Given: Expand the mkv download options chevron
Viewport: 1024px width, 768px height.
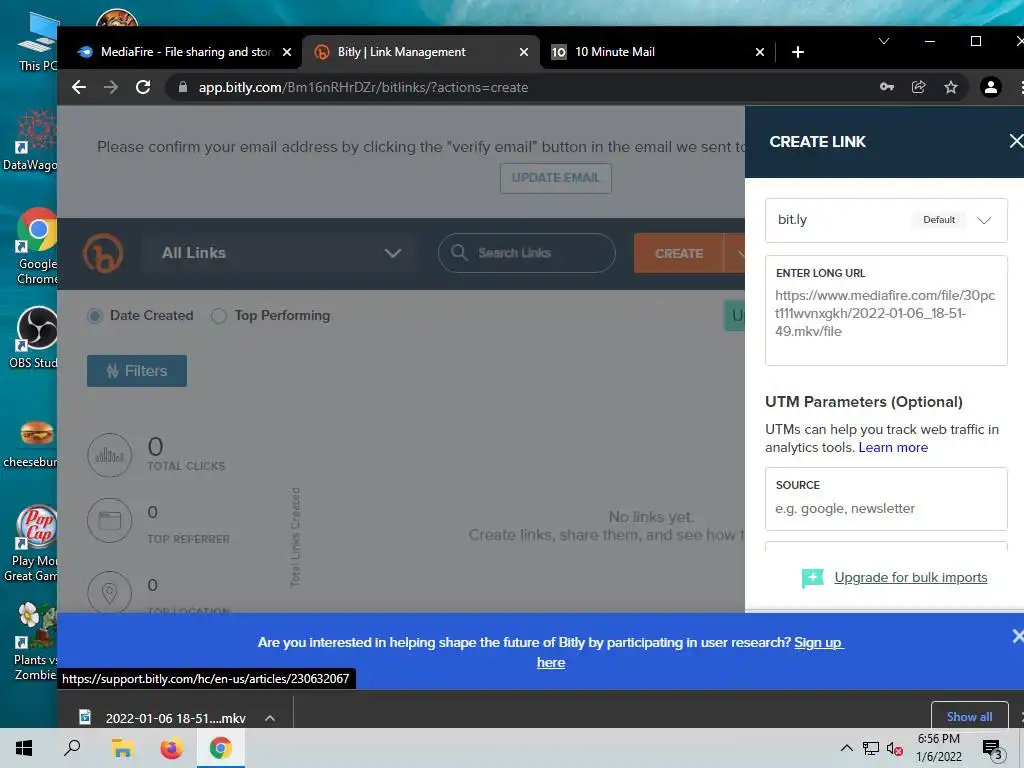Looking at the screenshot, I should (x=270, y=718).
